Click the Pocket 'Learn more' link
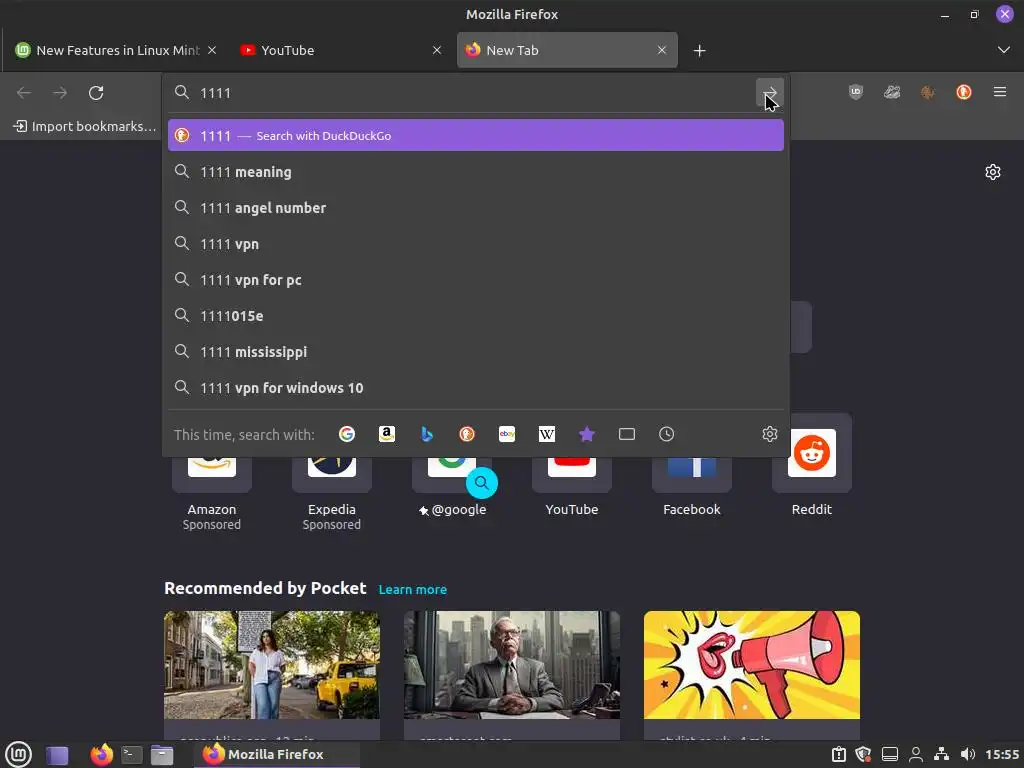Viewport: 1024px width, 768px height. [413, 589]
